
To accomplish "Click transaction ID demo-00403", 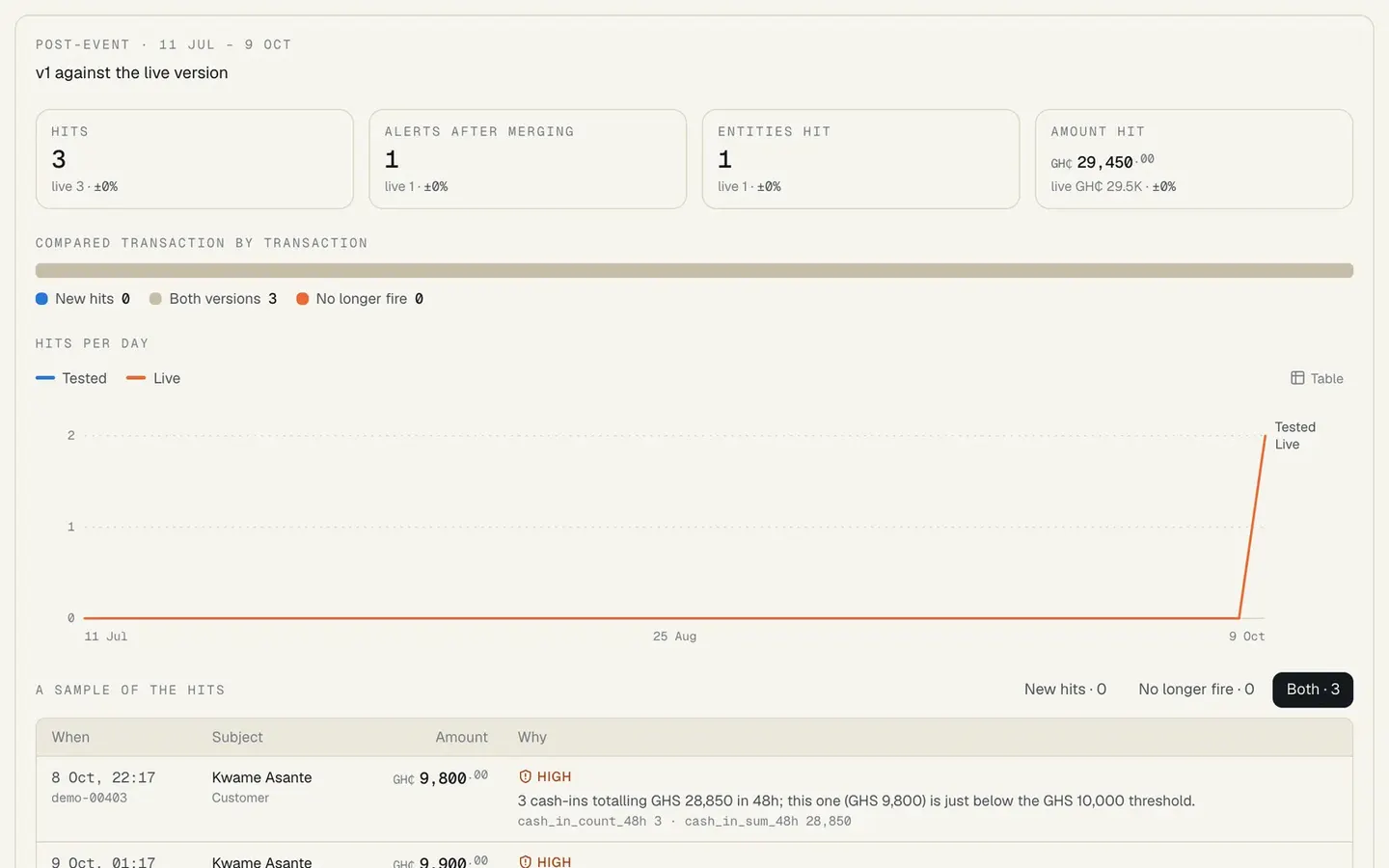I will coord(89,798).
